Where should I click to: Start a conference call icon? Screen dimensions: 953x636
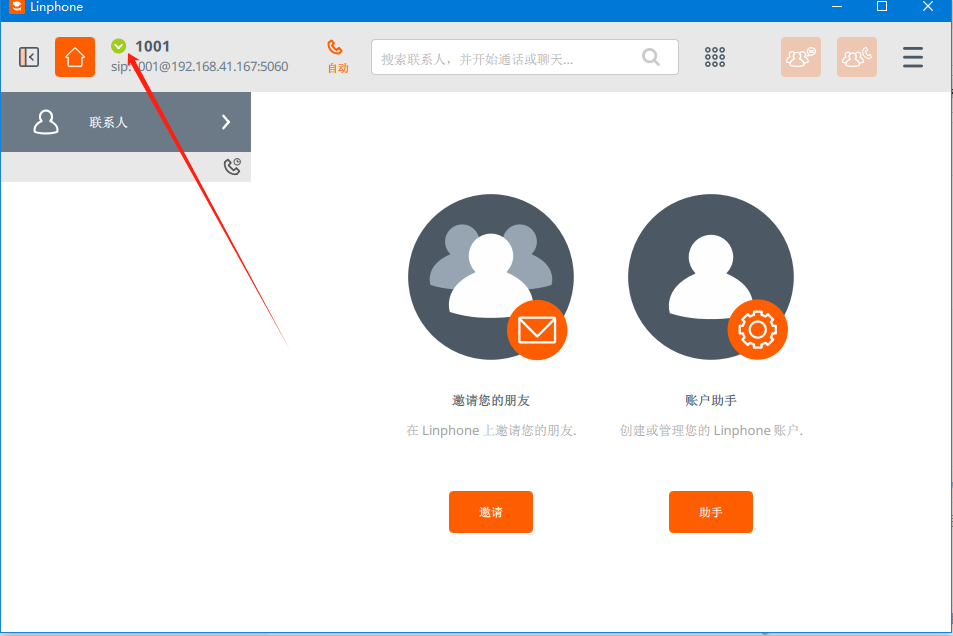point(856,57)
